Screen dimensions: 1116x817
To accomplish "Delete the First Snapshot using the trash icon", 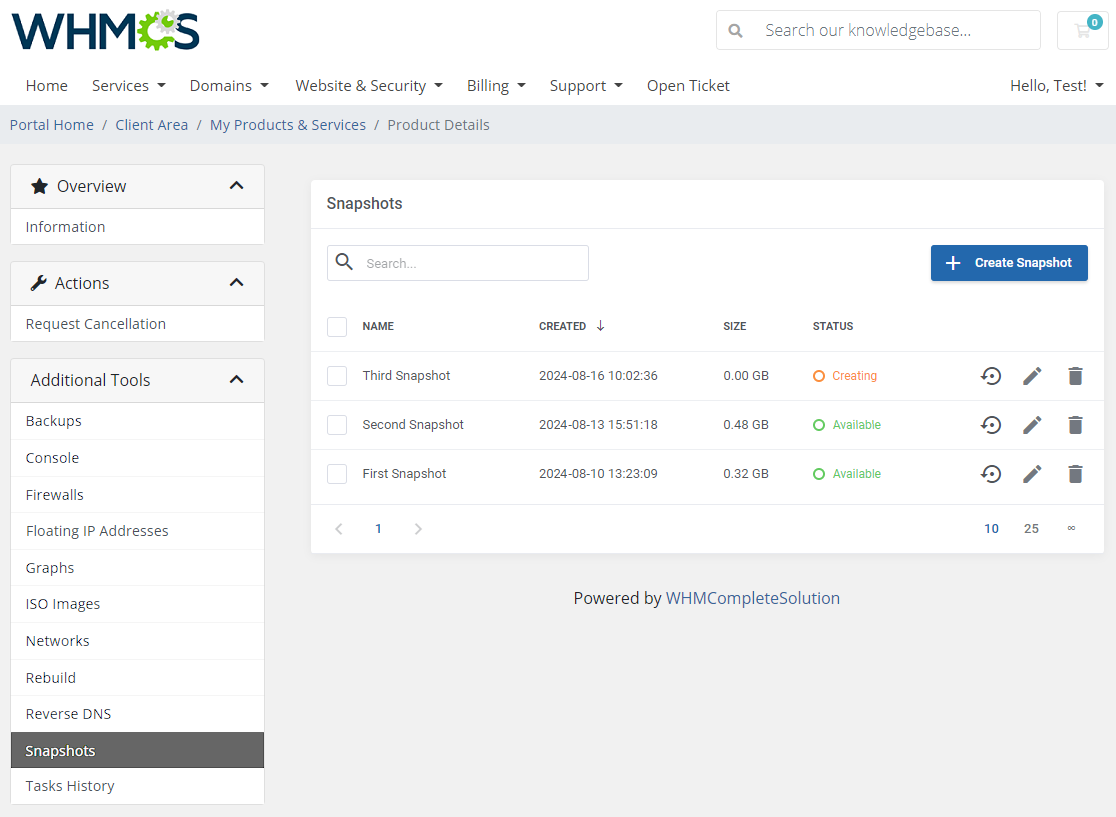I will pos(1075,473).
